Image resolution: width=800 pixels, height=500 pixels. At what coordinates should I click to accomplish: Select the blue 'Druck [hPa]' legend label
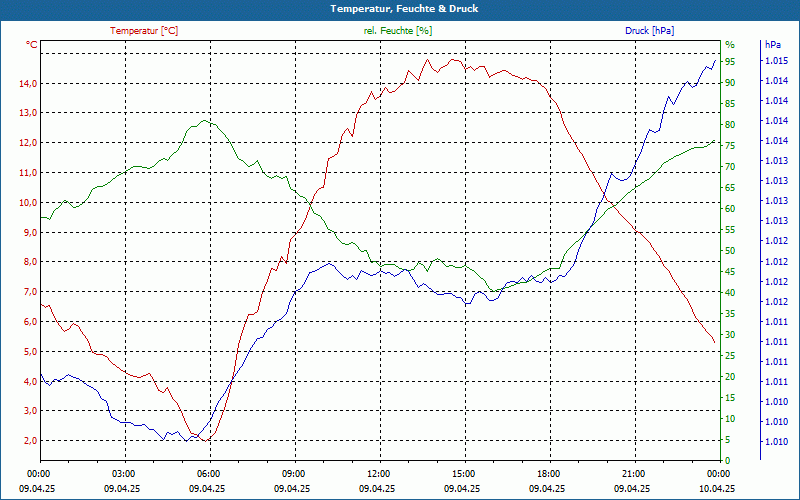649,31
